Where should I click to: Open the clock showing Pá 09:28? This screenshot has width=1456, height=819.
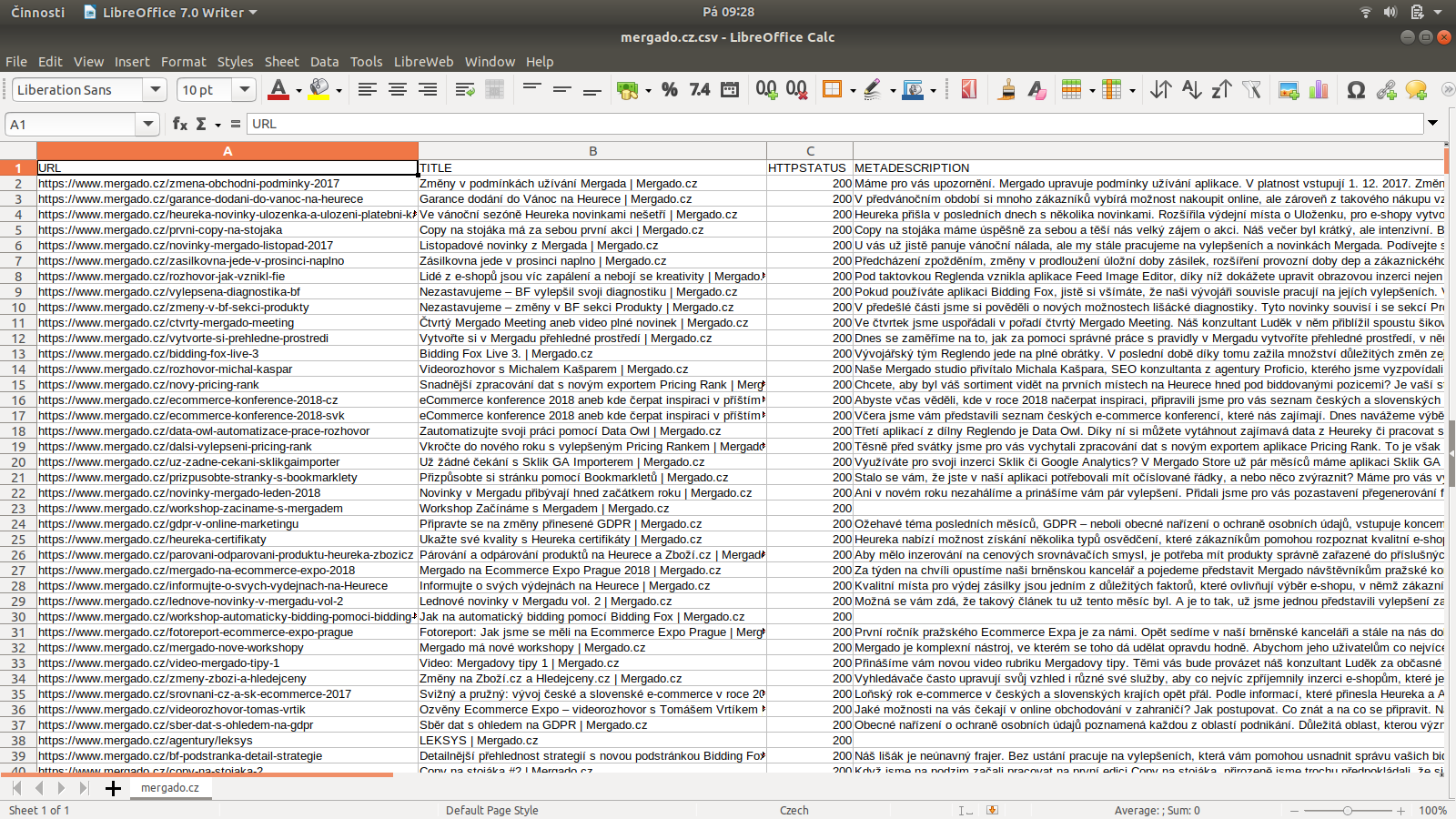pos(728,12)
